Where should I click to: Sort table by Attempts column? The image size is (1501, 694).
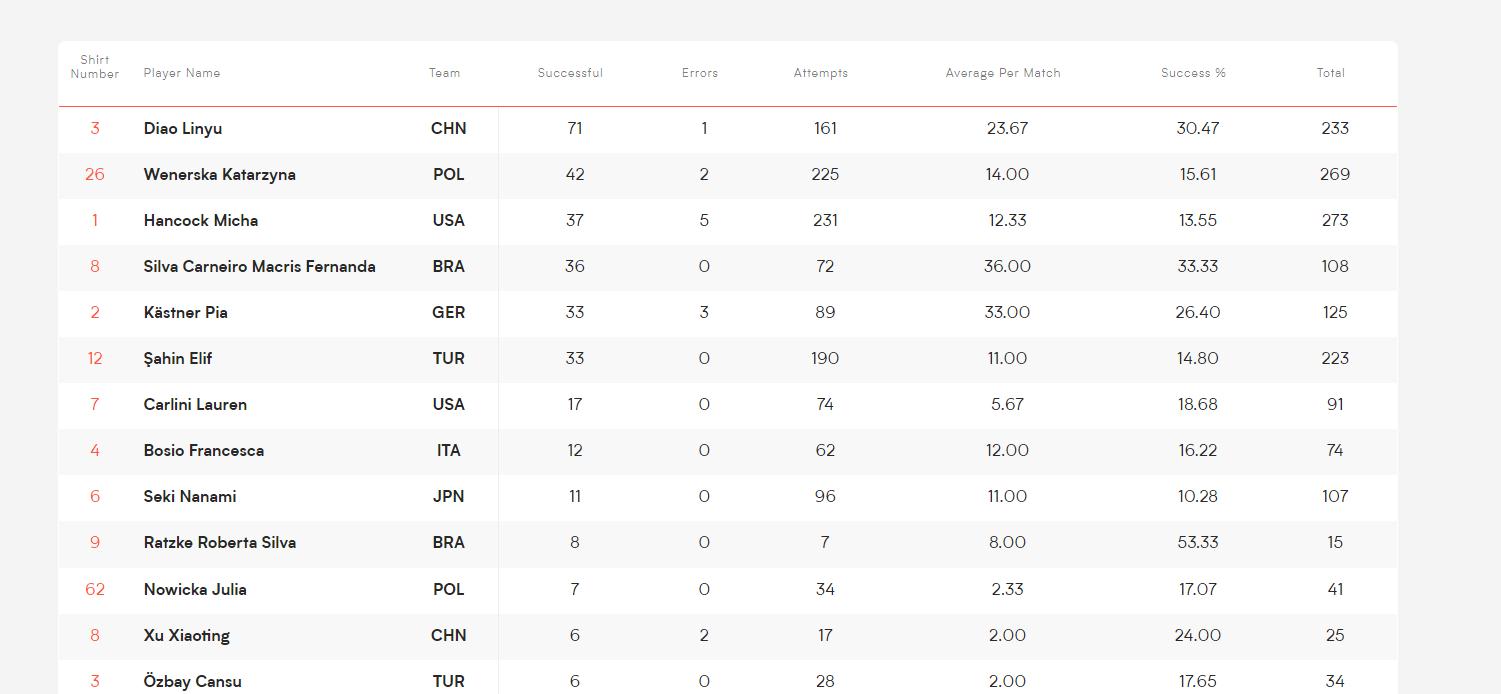(821, 73)
